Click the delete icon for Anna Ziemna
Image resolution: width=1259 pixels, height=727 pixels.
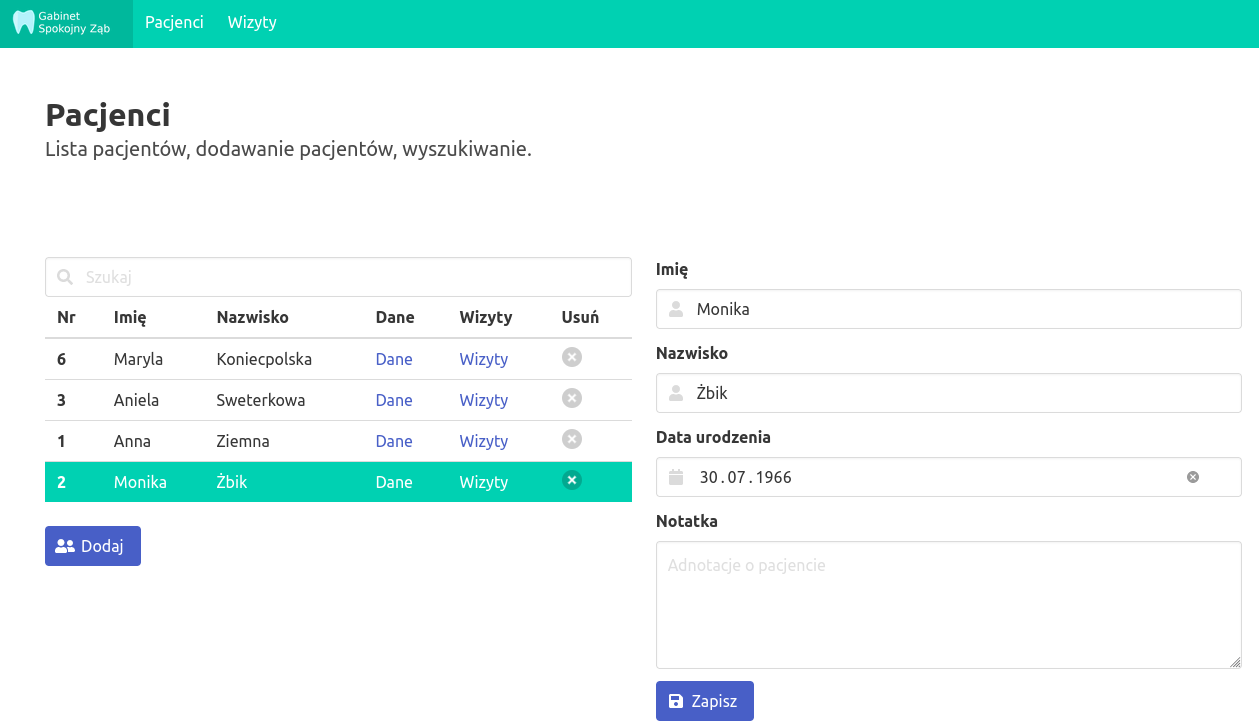pyautogui.click(x=572, y=439)
